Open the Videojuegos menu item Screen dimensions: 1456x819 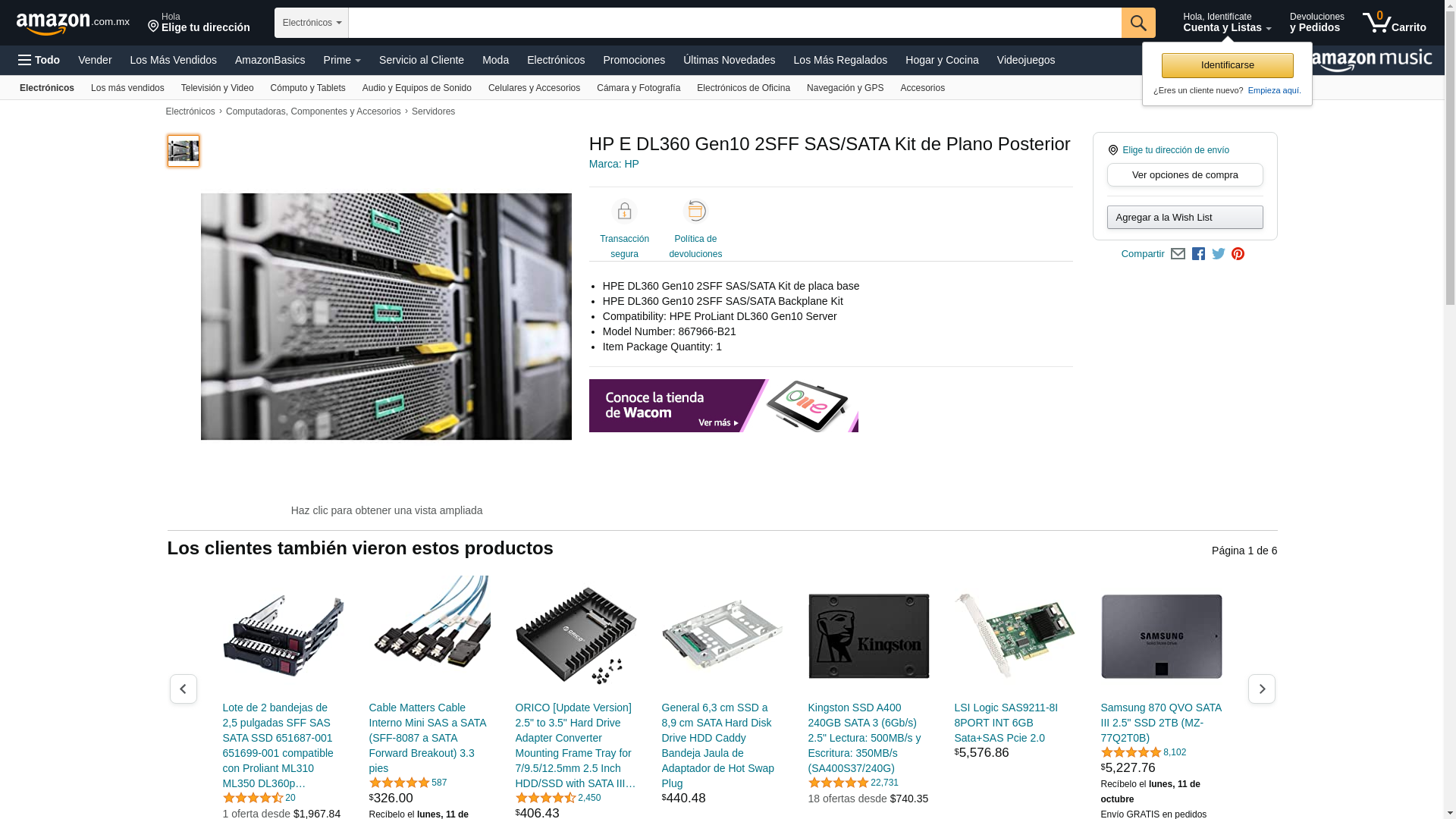coord(1025,60)
